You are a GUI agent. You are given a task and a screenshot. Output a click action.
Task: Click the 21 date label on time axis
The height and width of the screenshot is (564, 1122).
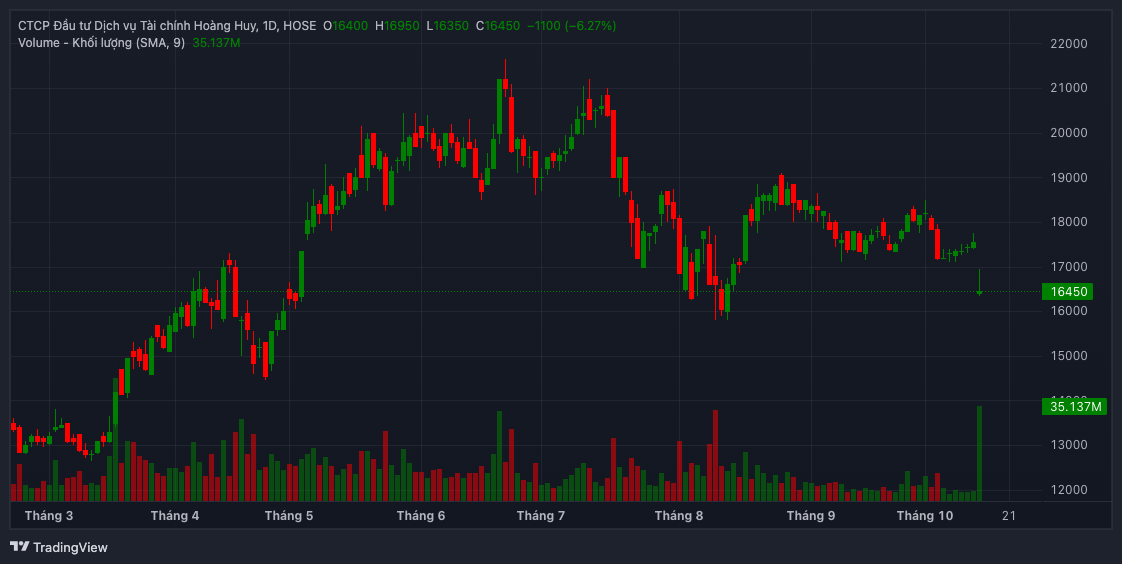1009,516
